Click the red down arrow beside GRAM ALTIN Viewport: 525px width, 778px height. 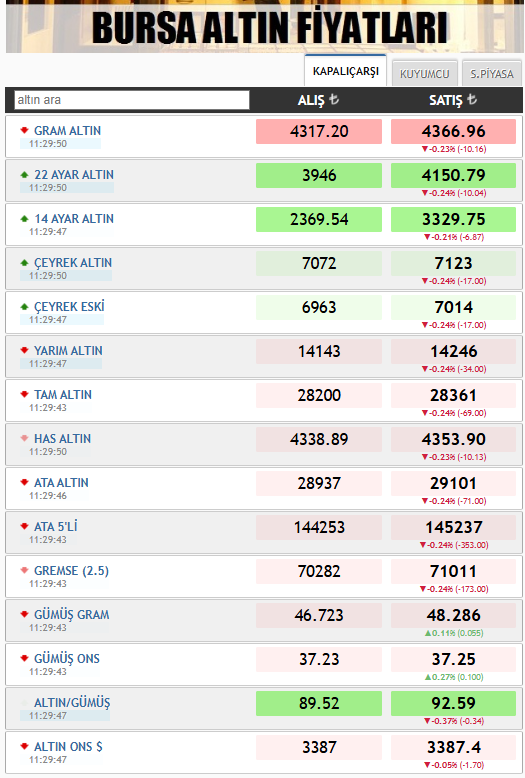[x=24, y=130]
